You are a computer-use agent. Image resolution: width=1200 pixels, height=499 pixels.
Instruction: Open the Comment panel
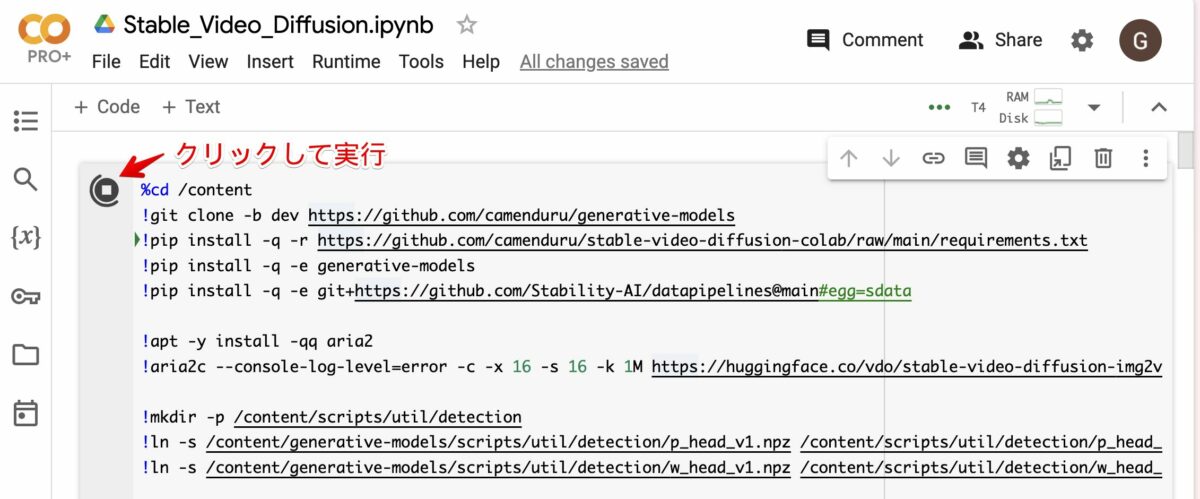(x=866, y=40)
